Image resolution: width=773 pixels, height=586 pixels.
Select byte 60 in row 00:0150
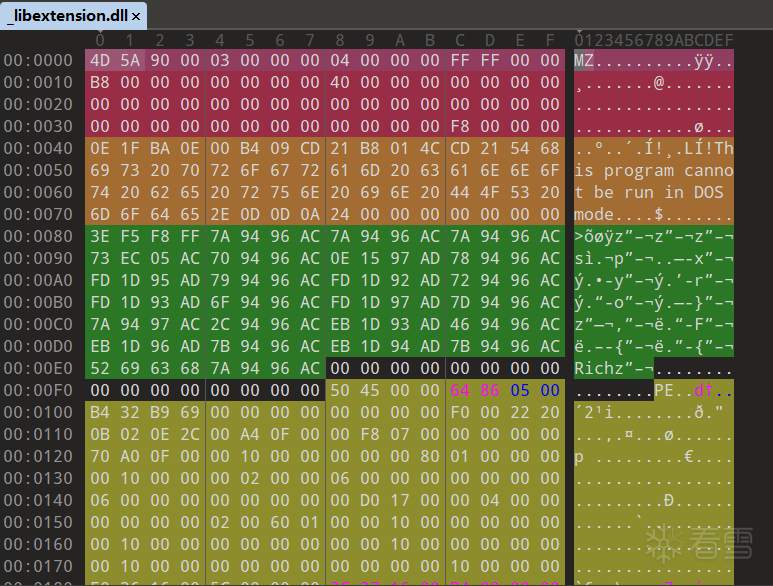click(280, 522)
